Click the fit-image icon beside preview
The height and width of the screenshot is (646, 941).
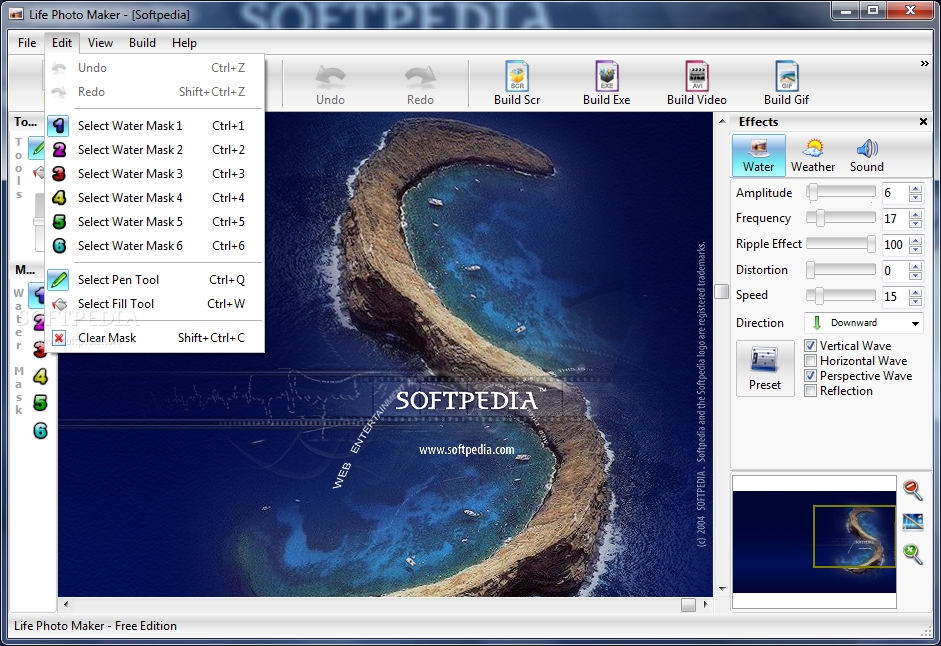pos(912,522)
